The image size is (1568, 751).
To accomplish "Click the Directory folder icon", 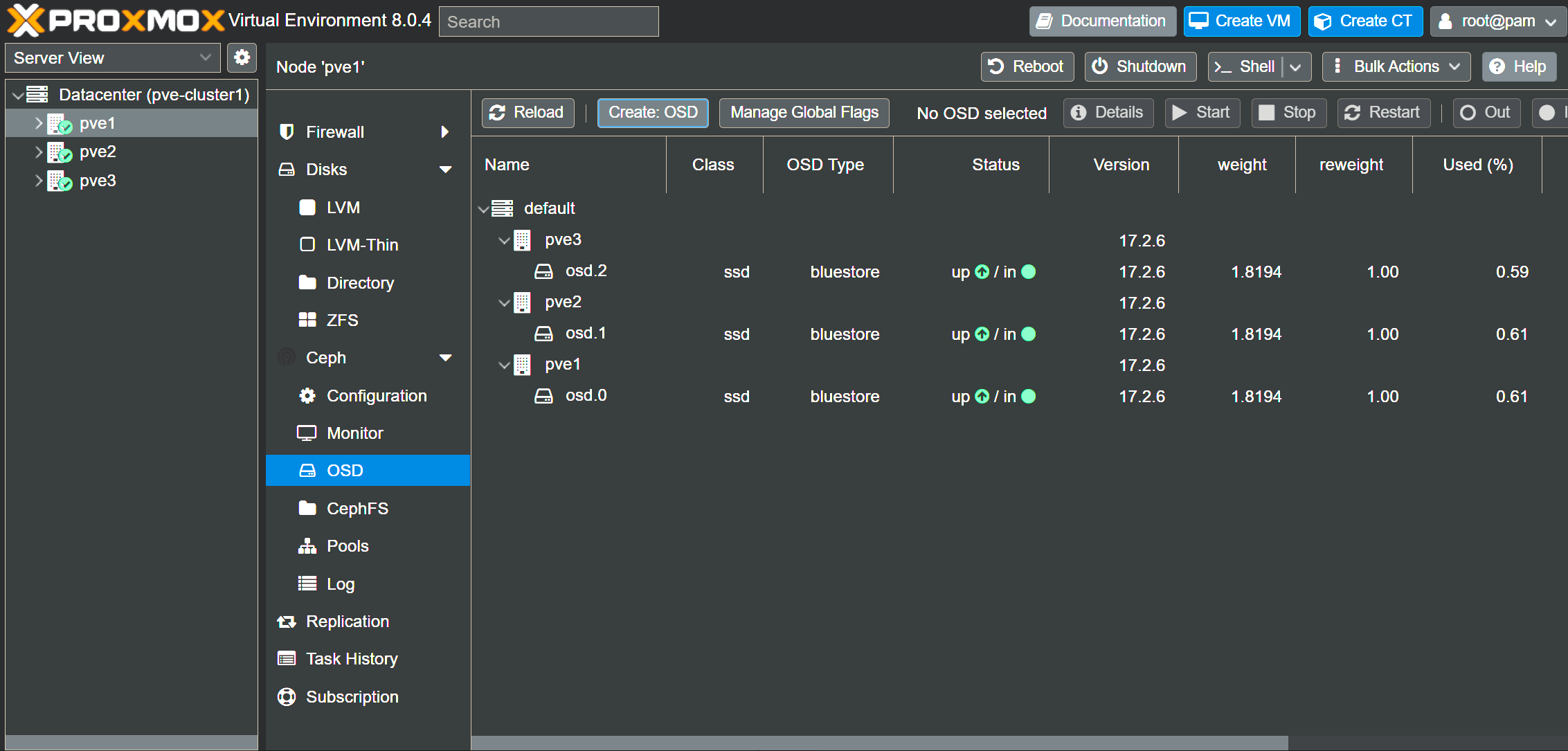I will coord(307,282).
